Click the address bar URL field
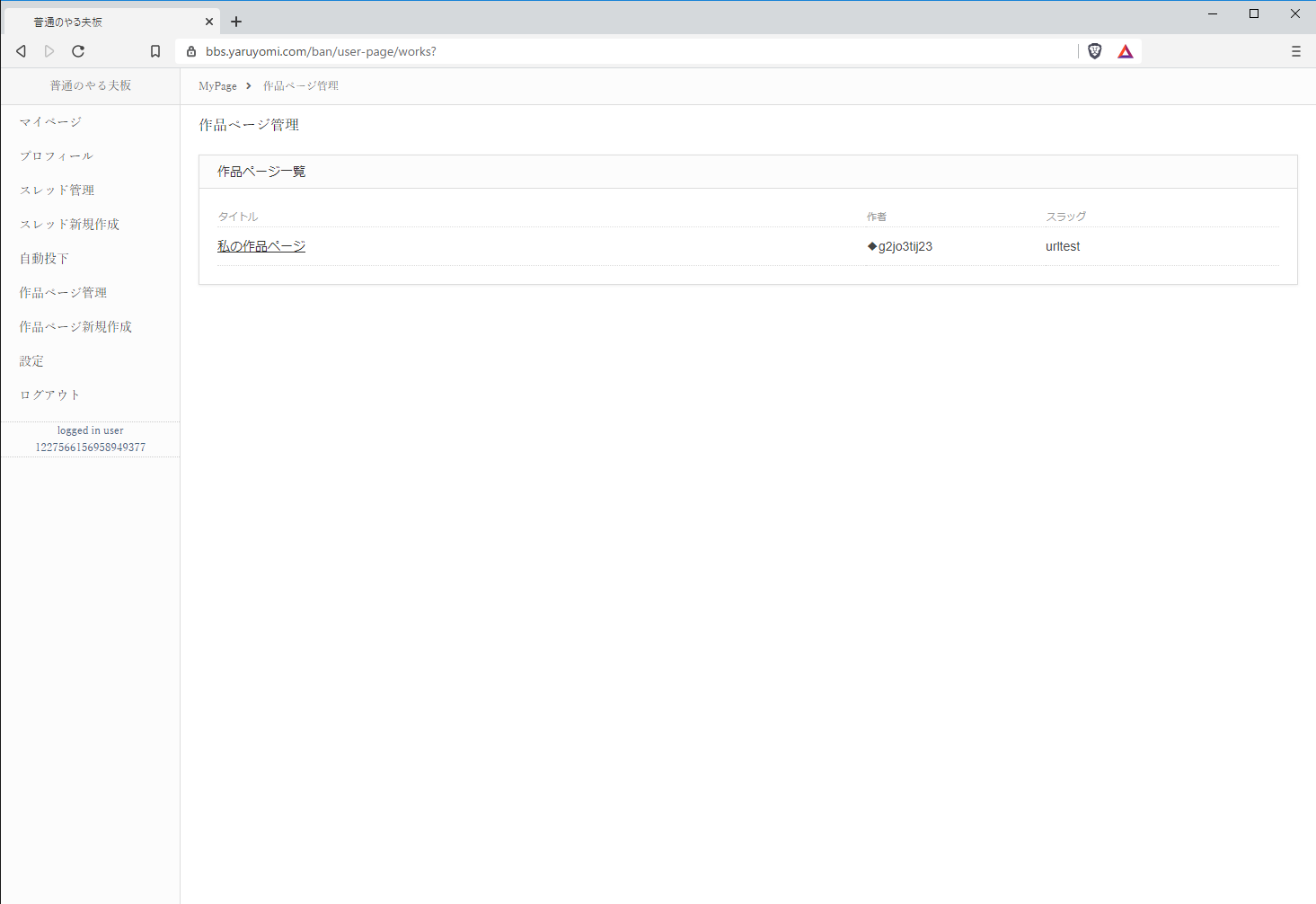 click(629, 51)
